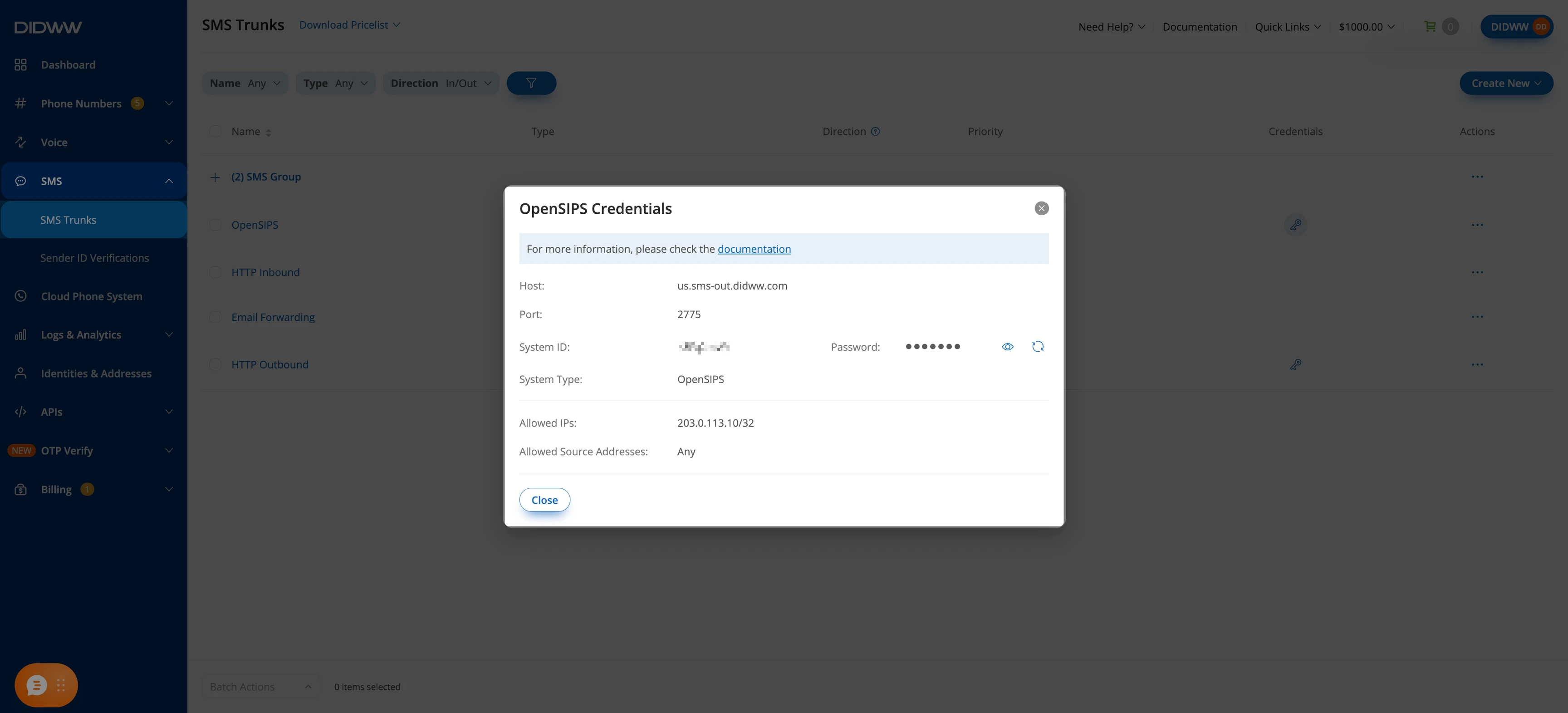Click the Direction help info icon

875,132
